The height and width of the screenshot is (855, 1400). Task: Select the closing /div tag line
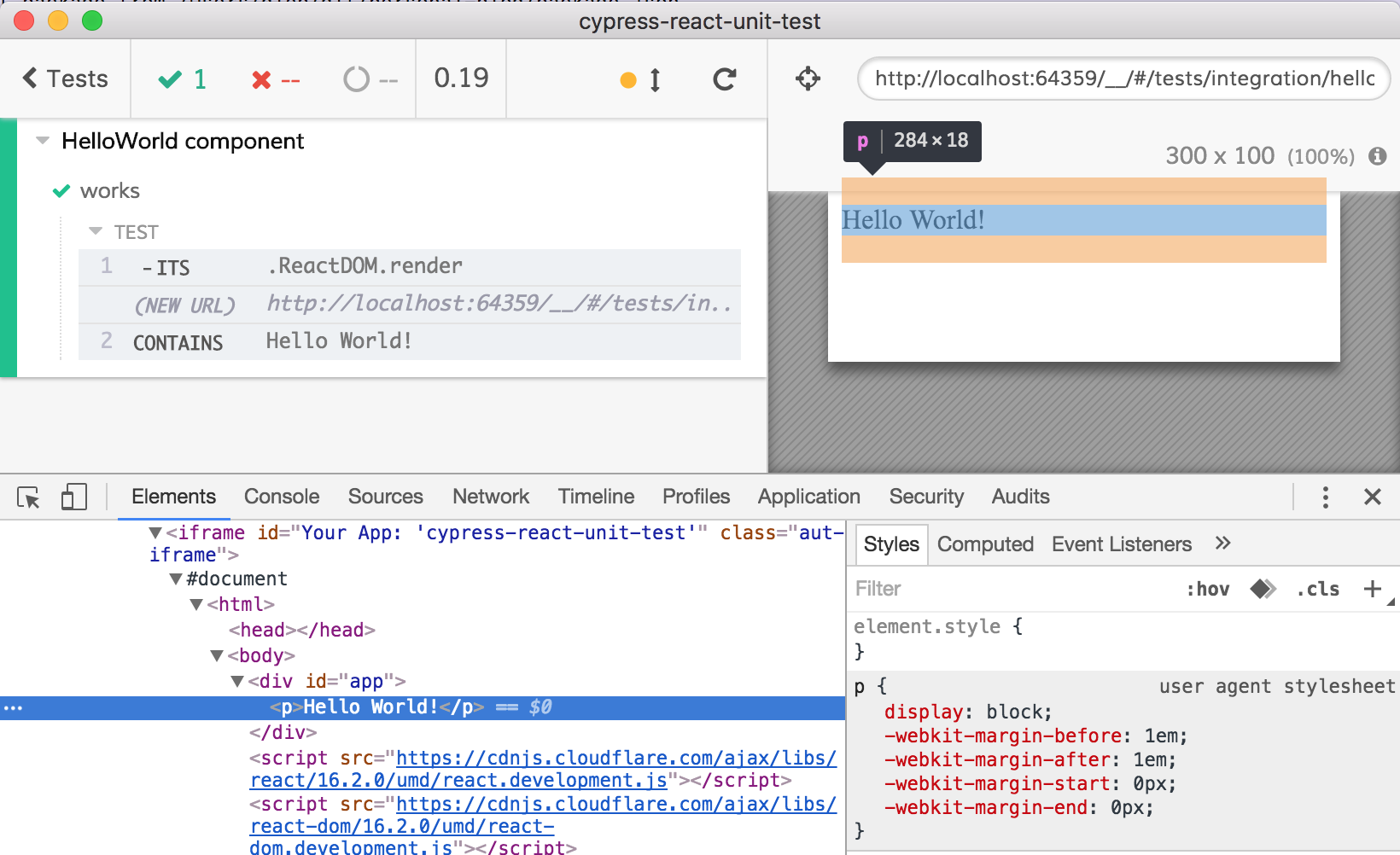click(x=283, y=732)
